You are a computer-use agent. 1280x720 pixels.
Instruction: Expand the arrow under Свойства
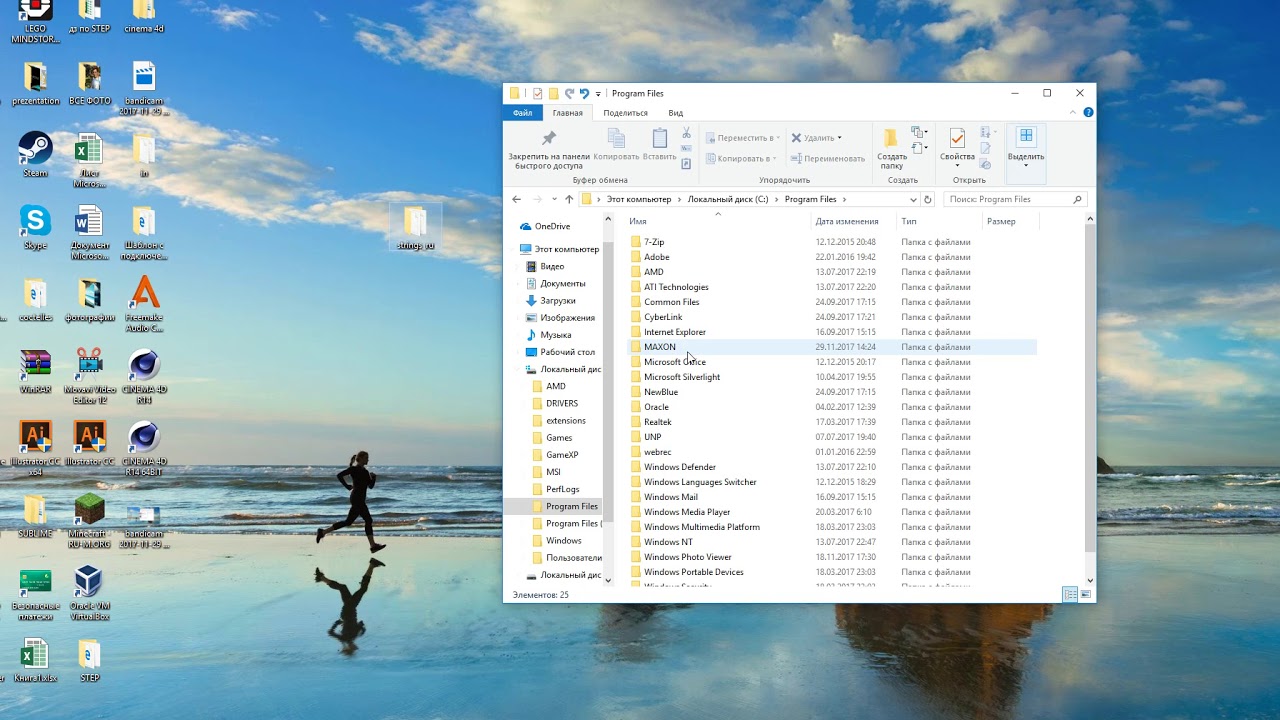pos(957,166)
